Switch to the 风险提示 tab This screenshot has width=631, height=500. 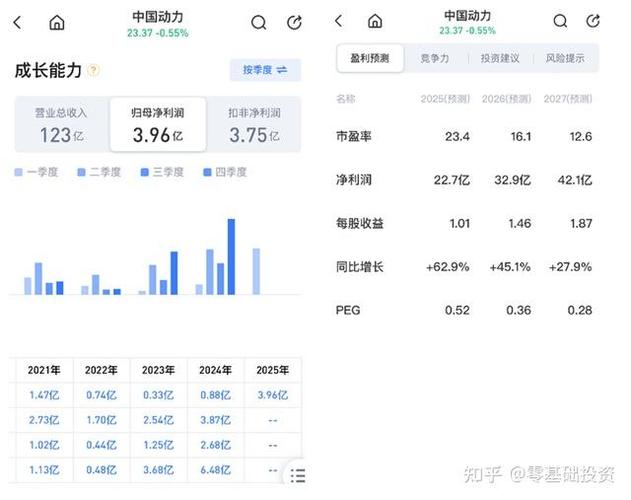pos(565,58)
